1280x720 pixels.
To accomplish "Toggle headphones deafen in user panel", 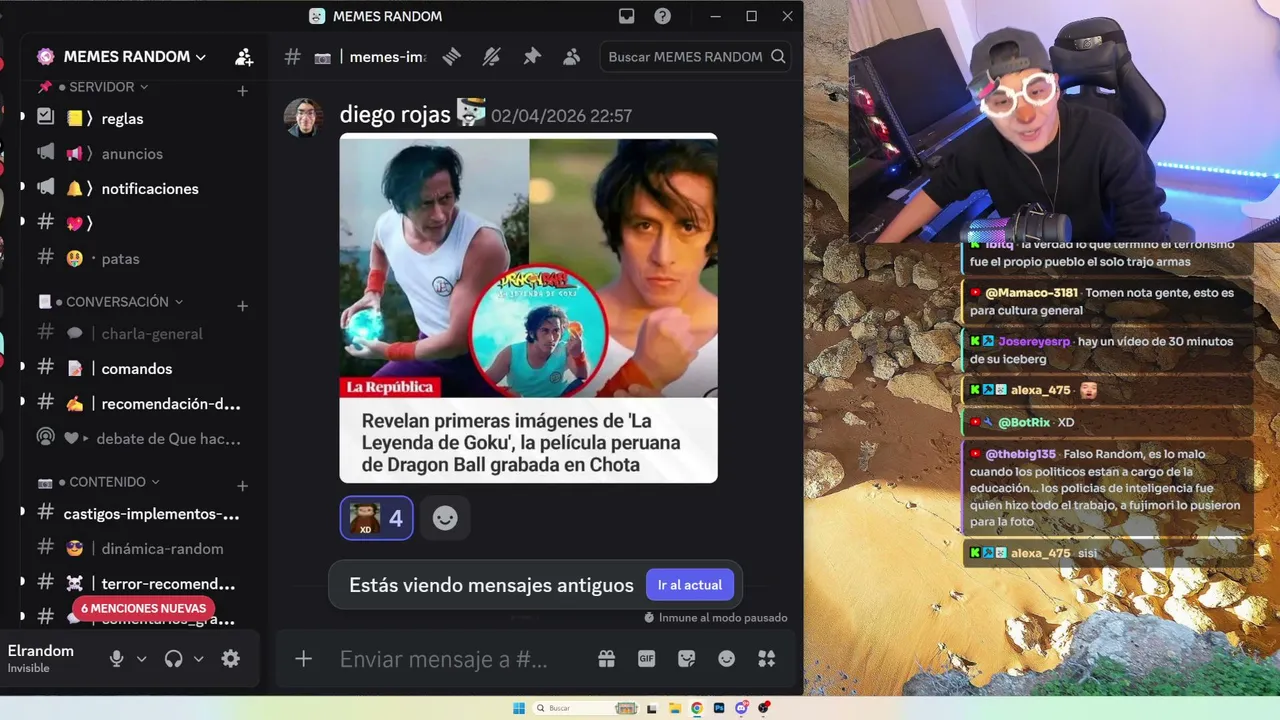I will coord(173,658).
